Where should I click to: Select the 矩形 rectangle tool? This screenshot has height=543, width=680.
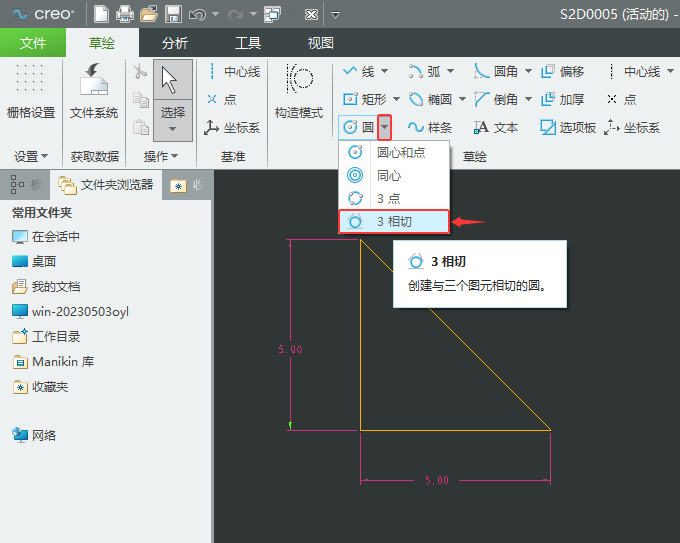pos(365,99)
